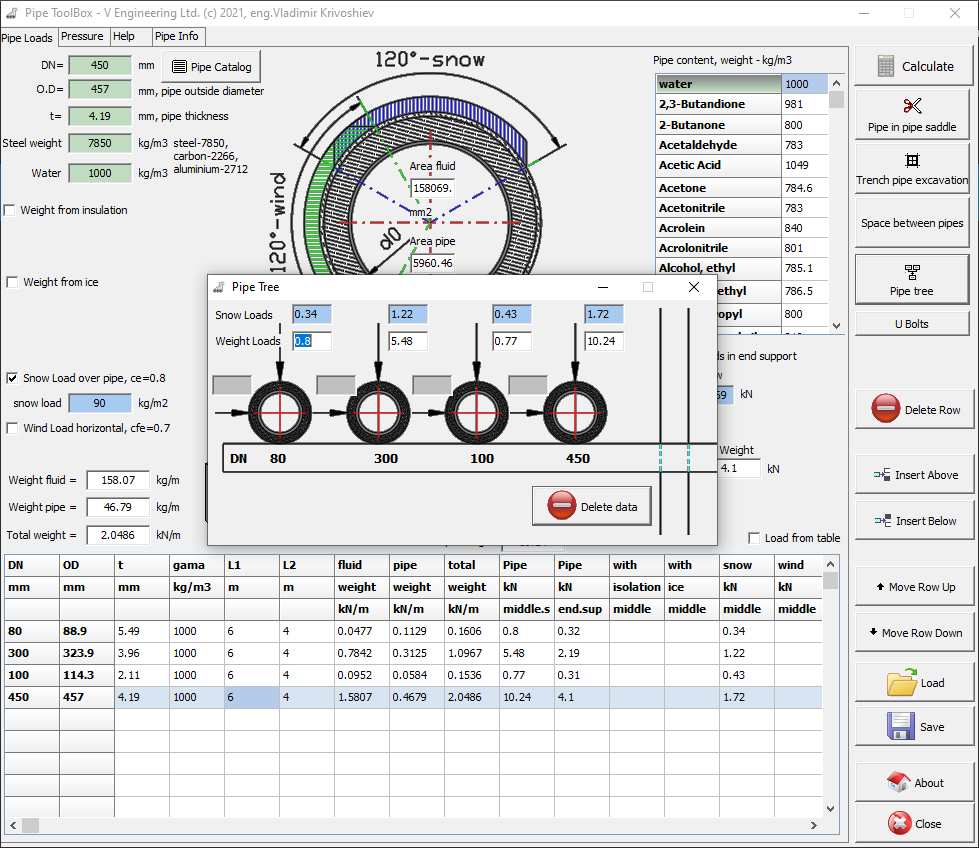Save data with the floppy disk button
The width and height of the screenshot is (979, 848).
click(912, 727)
